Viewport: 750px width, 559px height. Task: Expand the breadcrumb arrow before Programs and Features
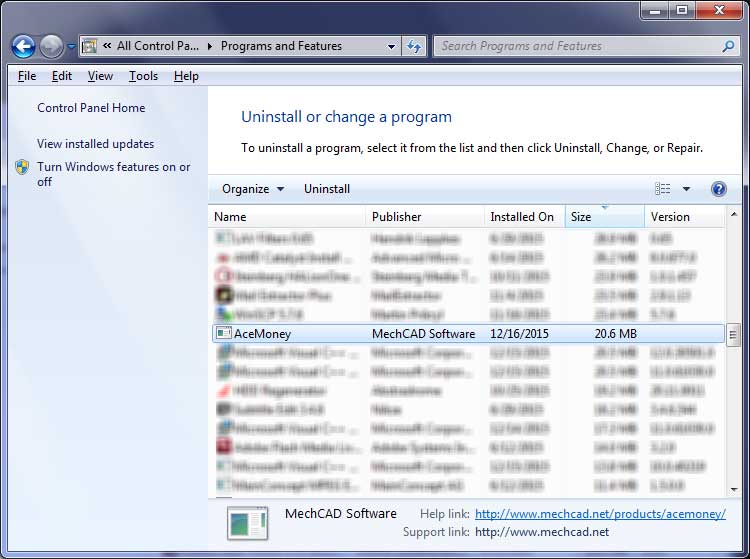[x=210, y=46]
